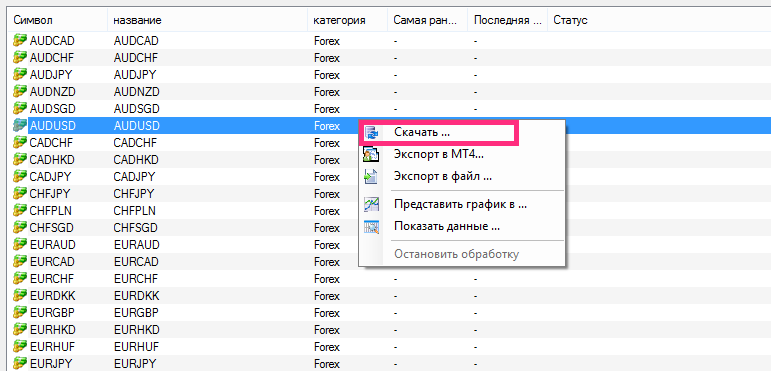The image size is (771, 371).
Task: Click the symbol icon next to CADJPY
Action: point(20,176)
